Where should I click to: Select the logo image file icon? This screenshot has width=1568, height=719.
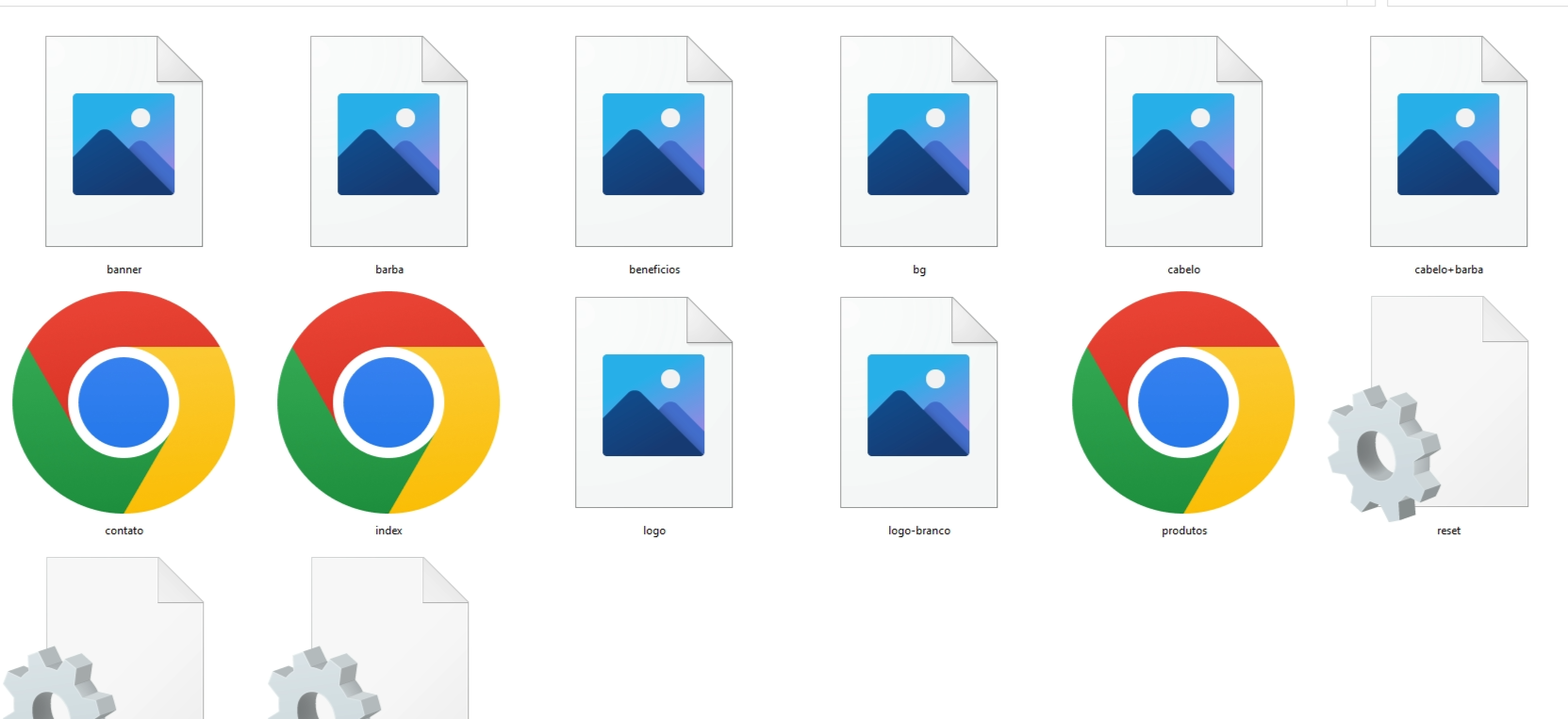(x=653, y=402)
